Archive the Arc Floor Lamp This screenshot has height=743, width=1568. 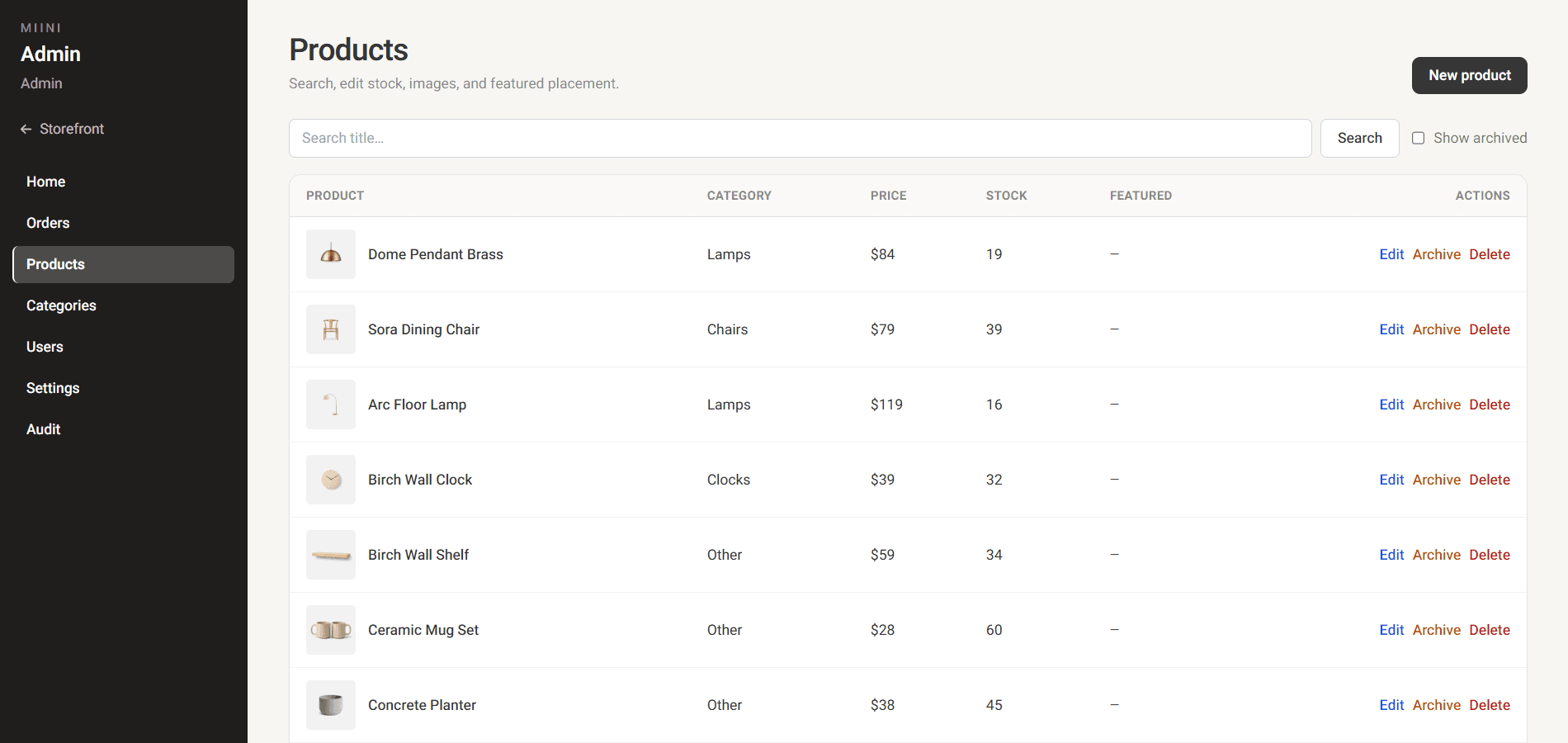coord(1437,405)
